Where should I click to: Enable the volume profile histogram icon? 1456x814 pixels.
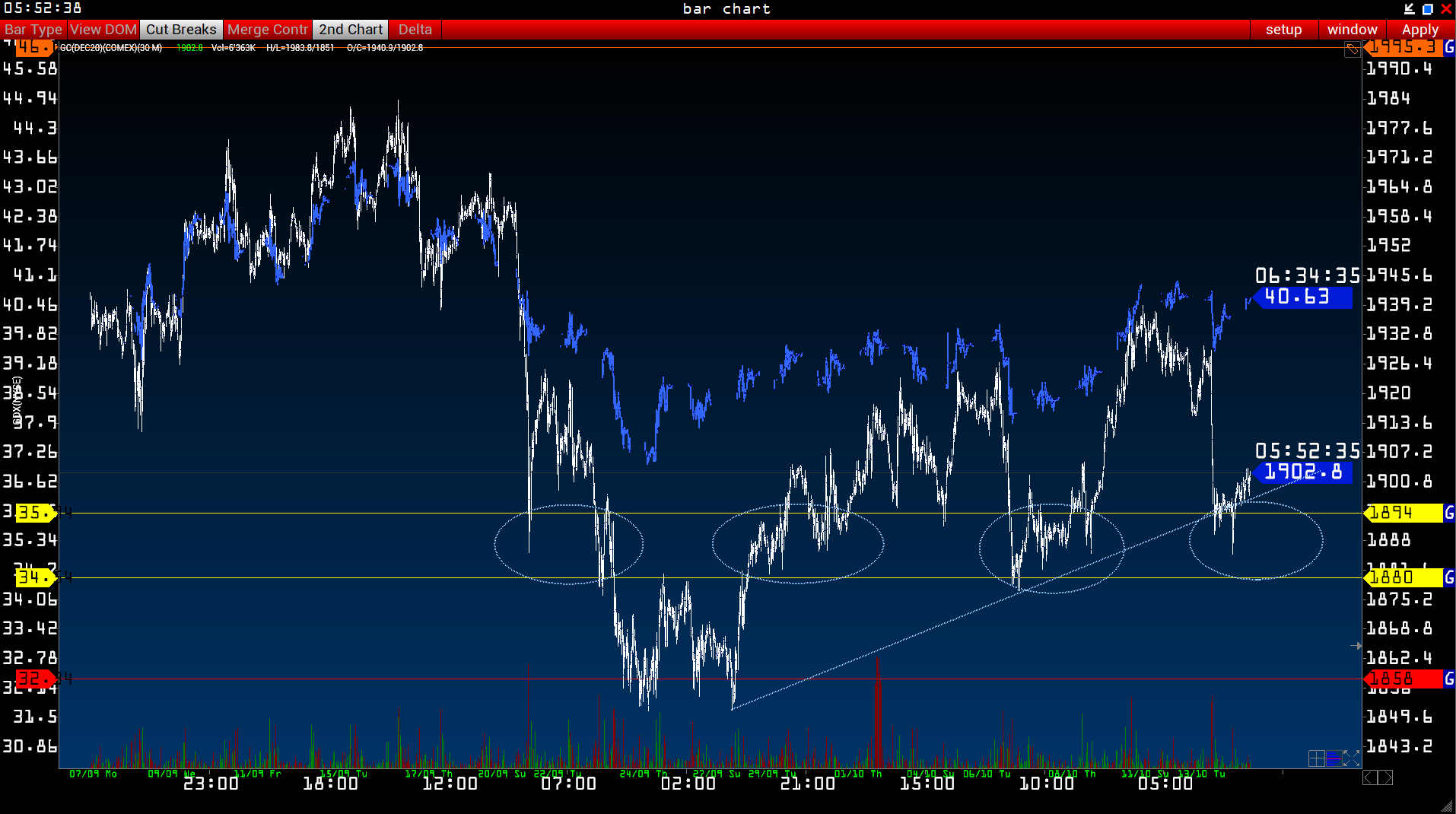point(1334,758)
